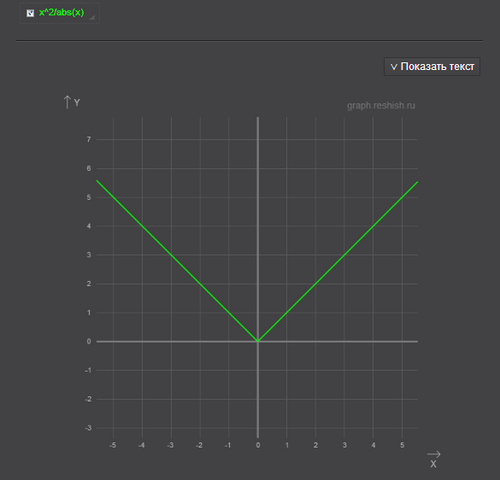Click tick label 7 on the vertical axis
The width and height of the screenshot is (500, 480).
coord(89,139)
